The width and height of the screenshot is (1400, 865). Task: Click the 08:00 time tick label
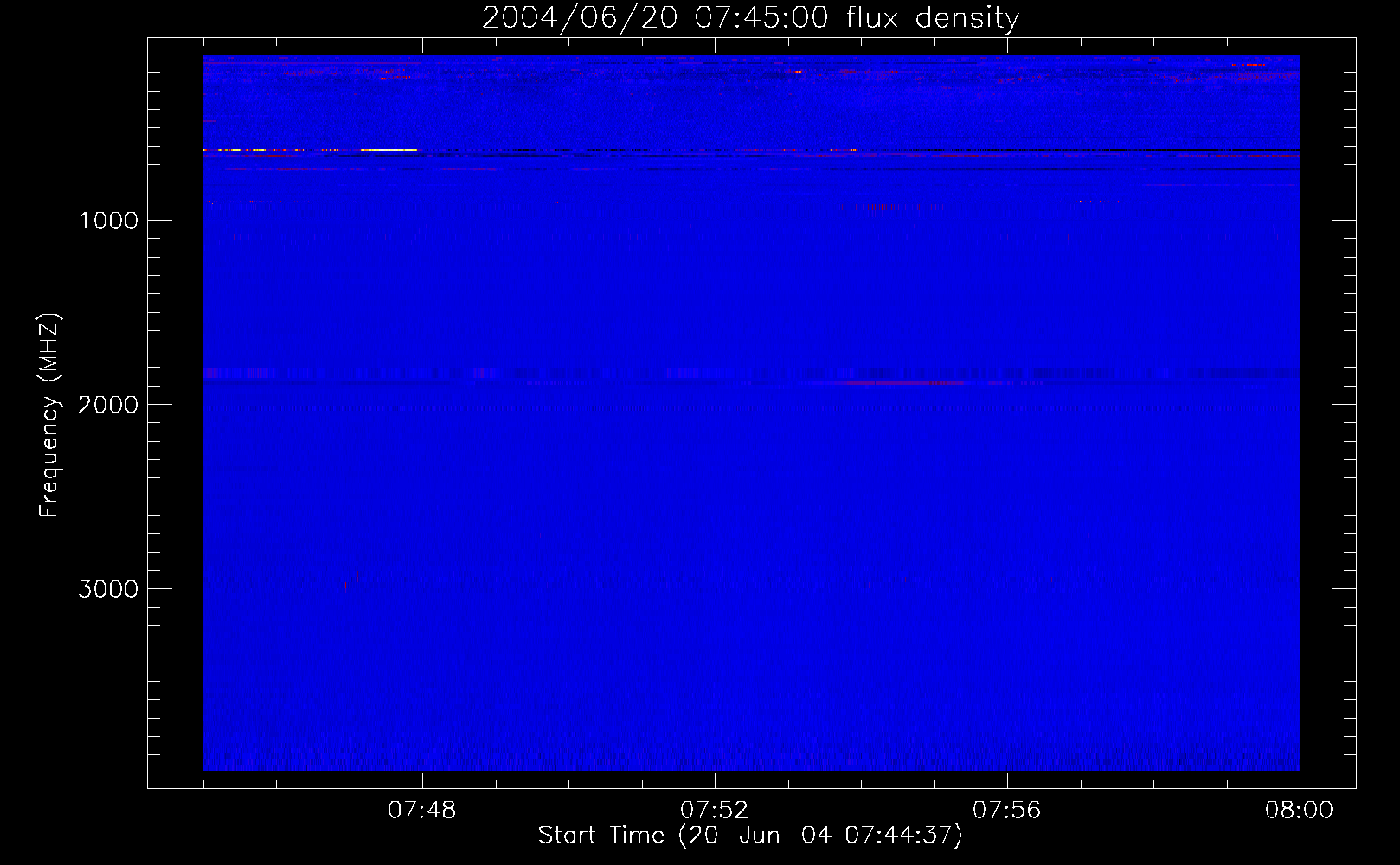(1300, 811)
